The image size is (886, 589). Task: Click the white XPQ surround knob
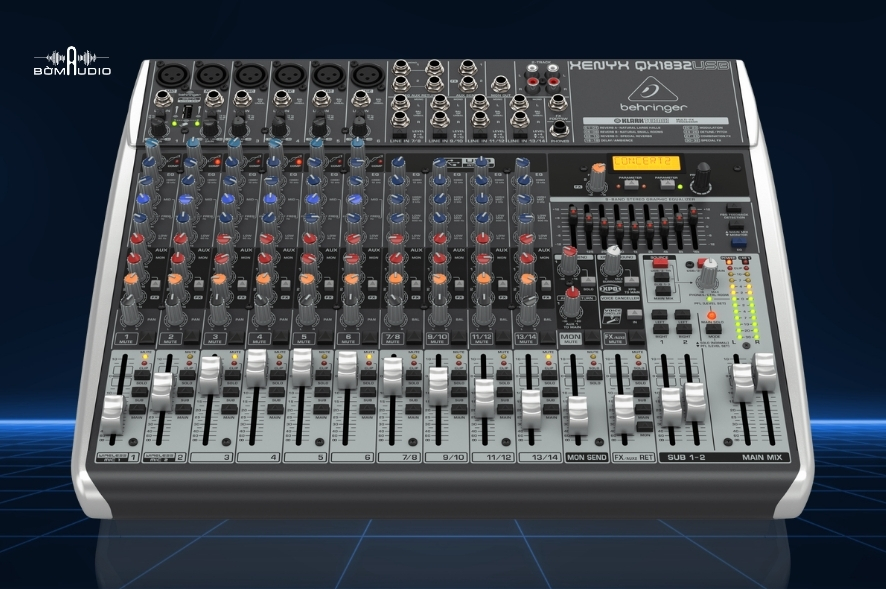tap(613, 259)
